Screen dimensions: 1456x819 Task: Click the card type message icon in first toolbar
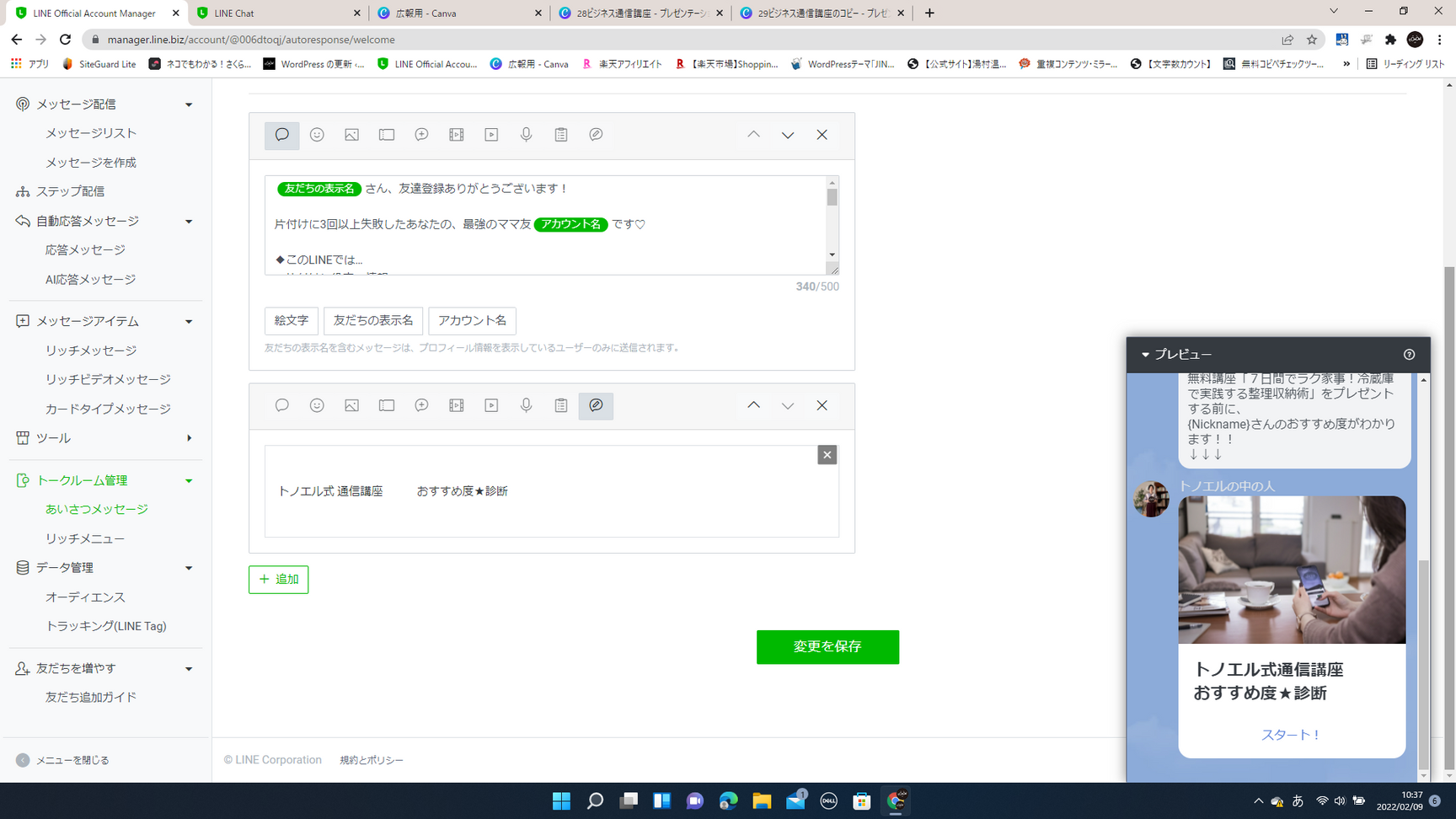point(596,135)
